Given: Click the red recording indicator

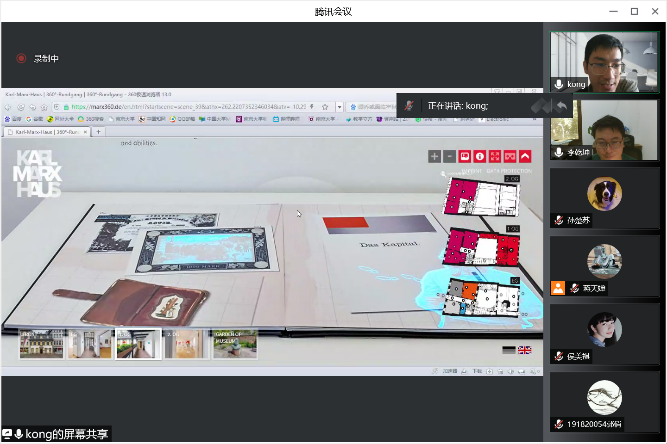Looking at the screenshot, I should pos(21,59).
